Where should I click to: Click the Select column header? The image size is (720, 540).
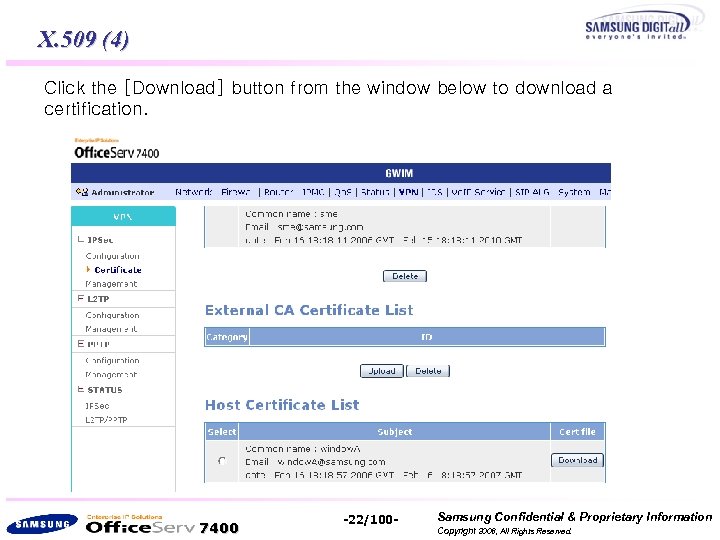tap(222, 432)
